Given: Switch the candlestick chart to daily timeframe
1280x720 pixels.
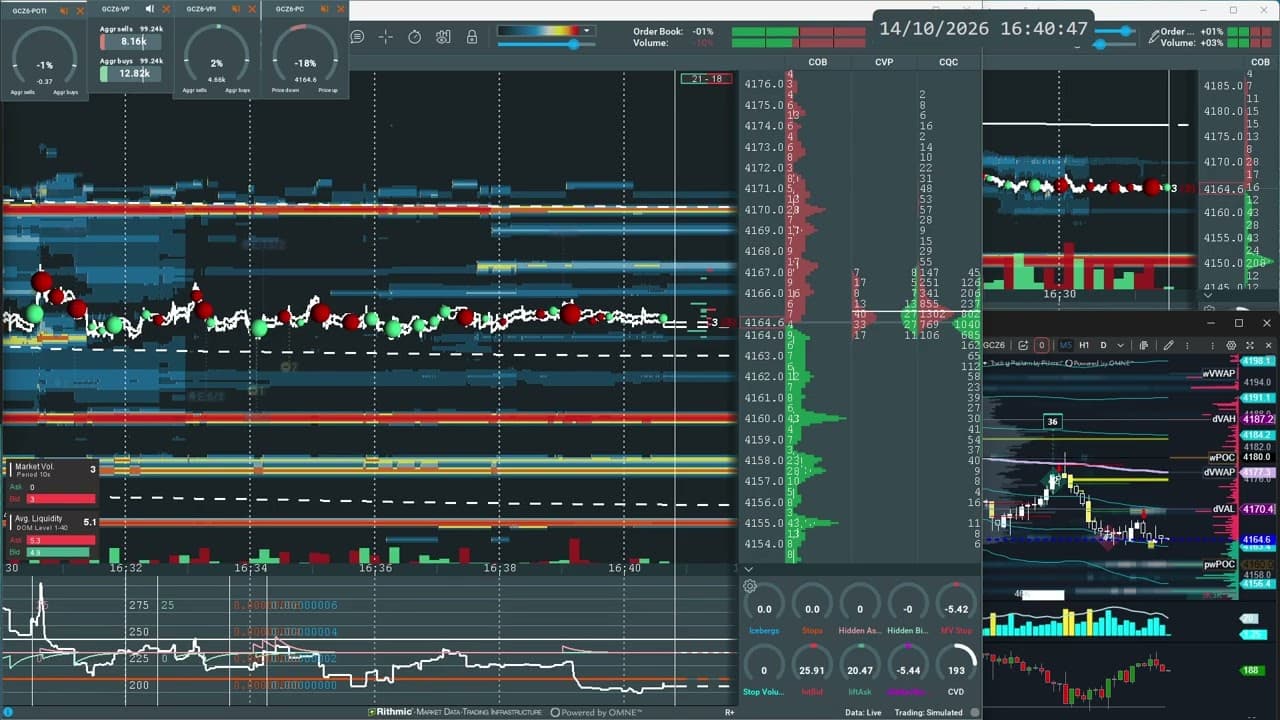Looking at the screenshot, I should click(1103, 345).
